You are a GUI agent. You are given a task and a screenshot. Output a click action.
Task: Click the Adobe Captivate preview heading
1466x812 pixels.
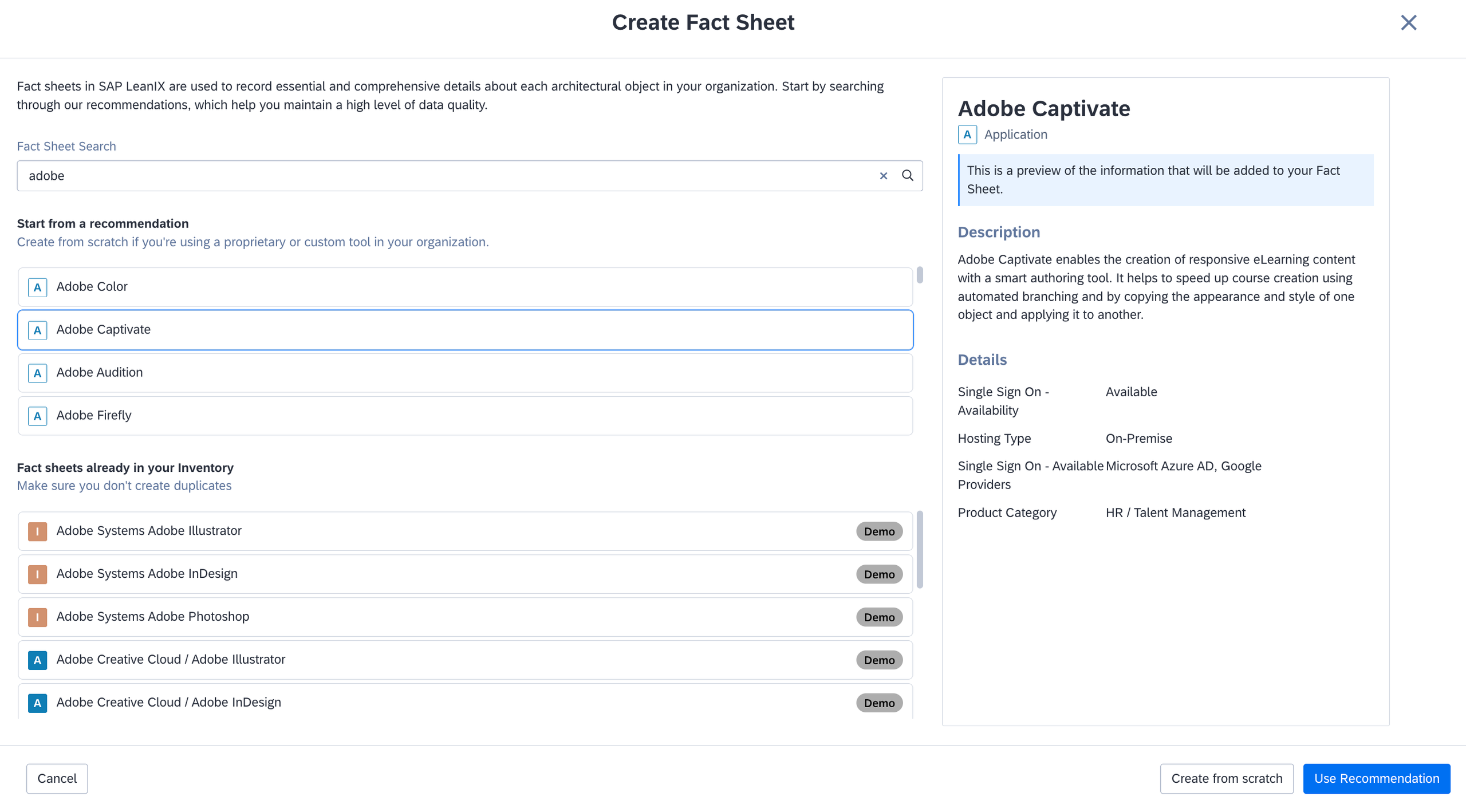1044,108
